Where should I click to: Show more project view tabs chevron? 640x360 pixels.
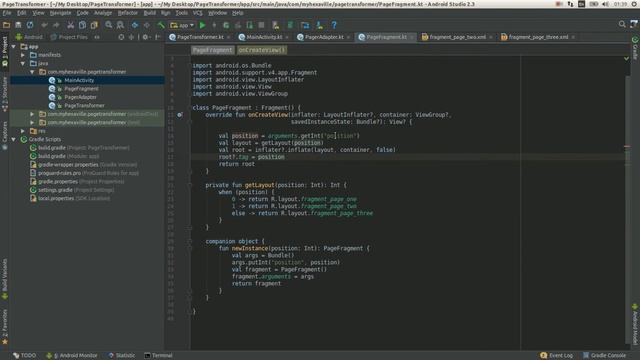point(97,37)
